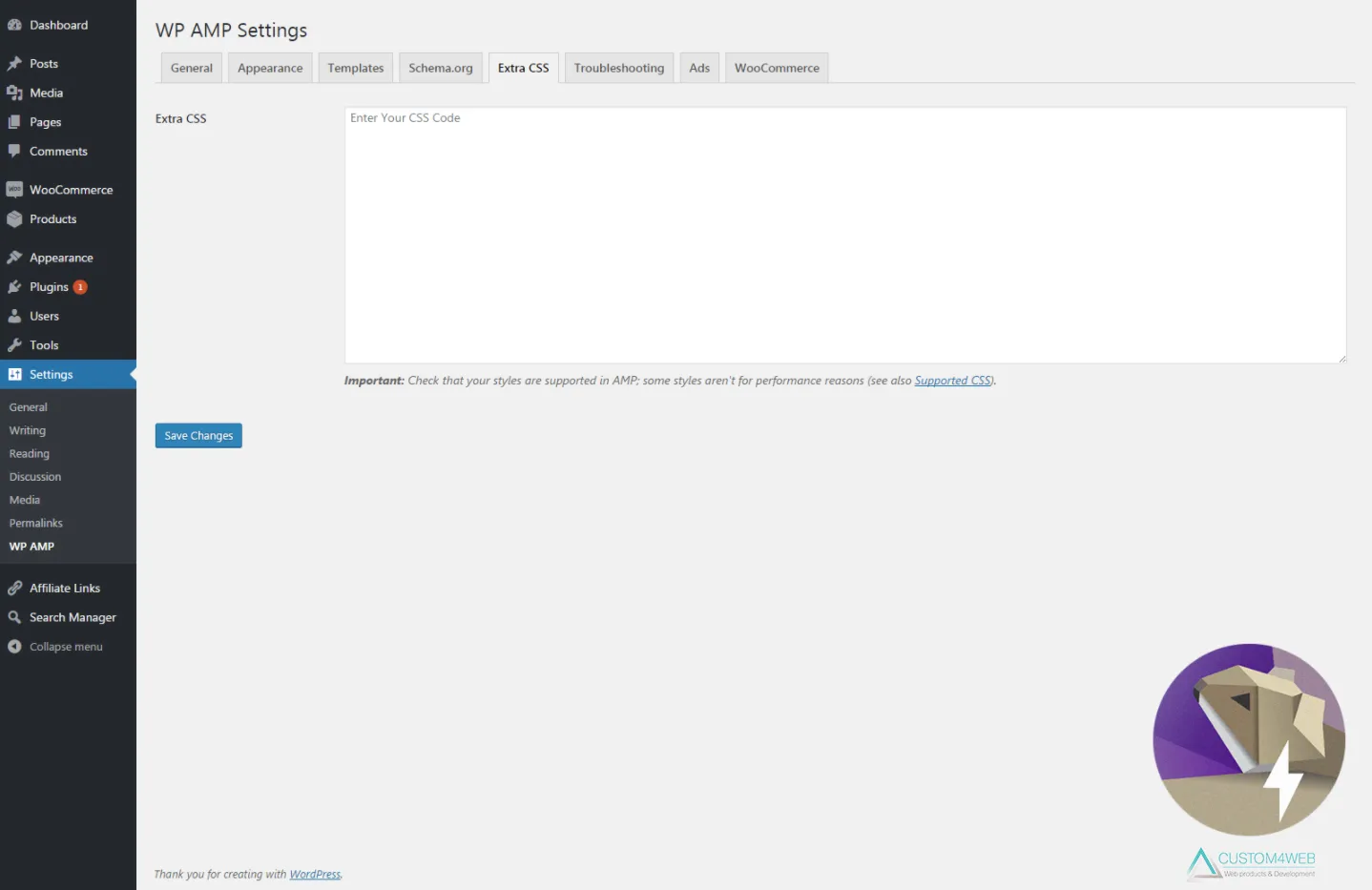Click the Pages document icon

point(15,122)
